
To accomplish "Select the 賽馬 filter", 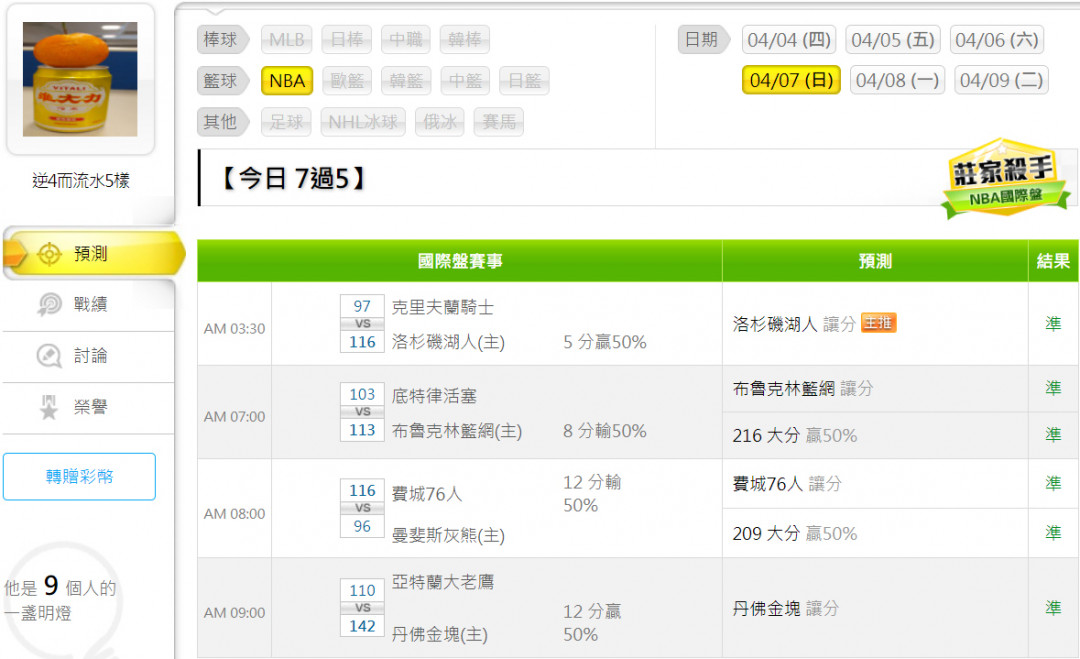I will [x=499, y=122].
